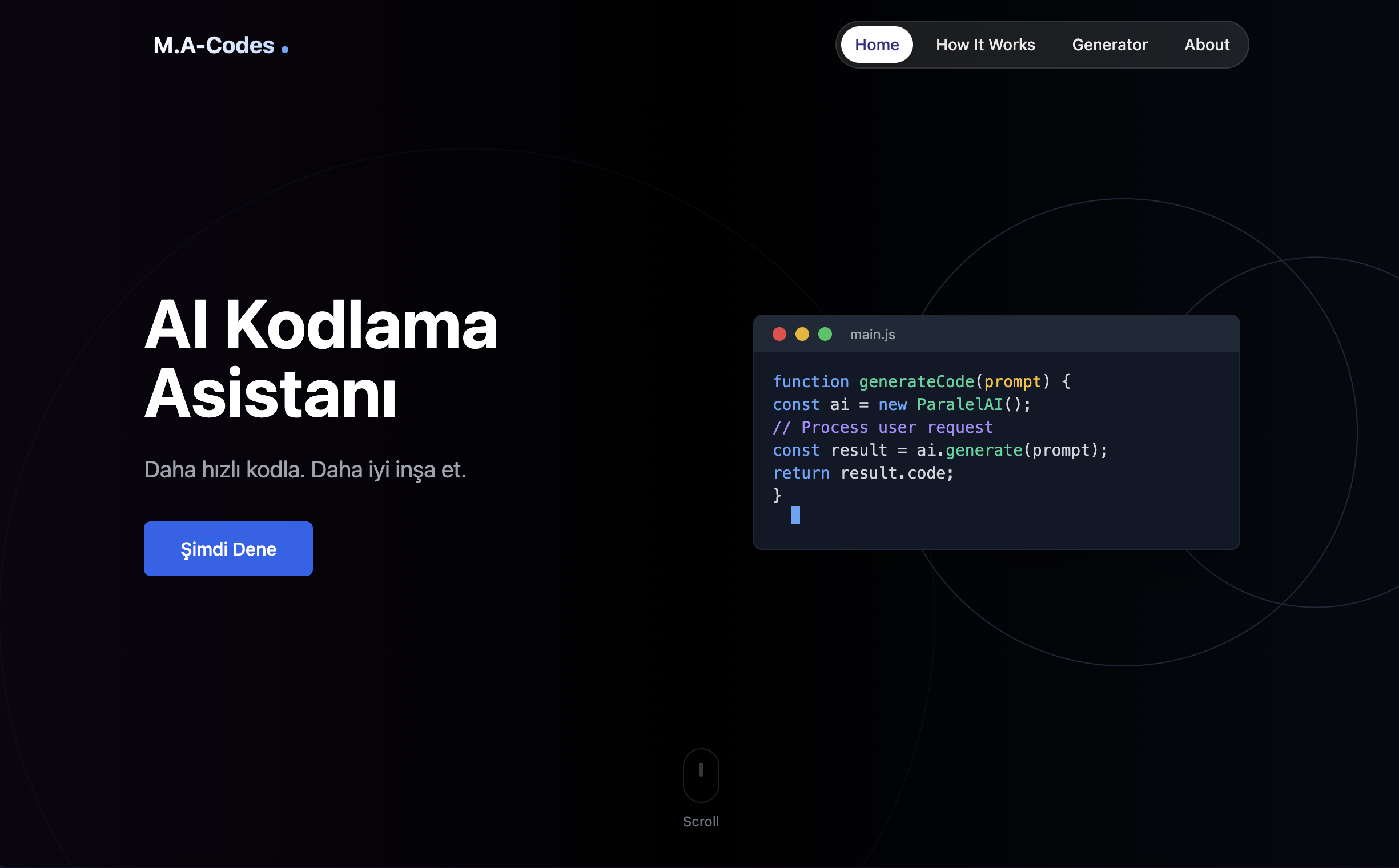The height and width of the screenshot is (868, 1399).
Task: Click the Scroll label text
Action: (x=701, y=822)
